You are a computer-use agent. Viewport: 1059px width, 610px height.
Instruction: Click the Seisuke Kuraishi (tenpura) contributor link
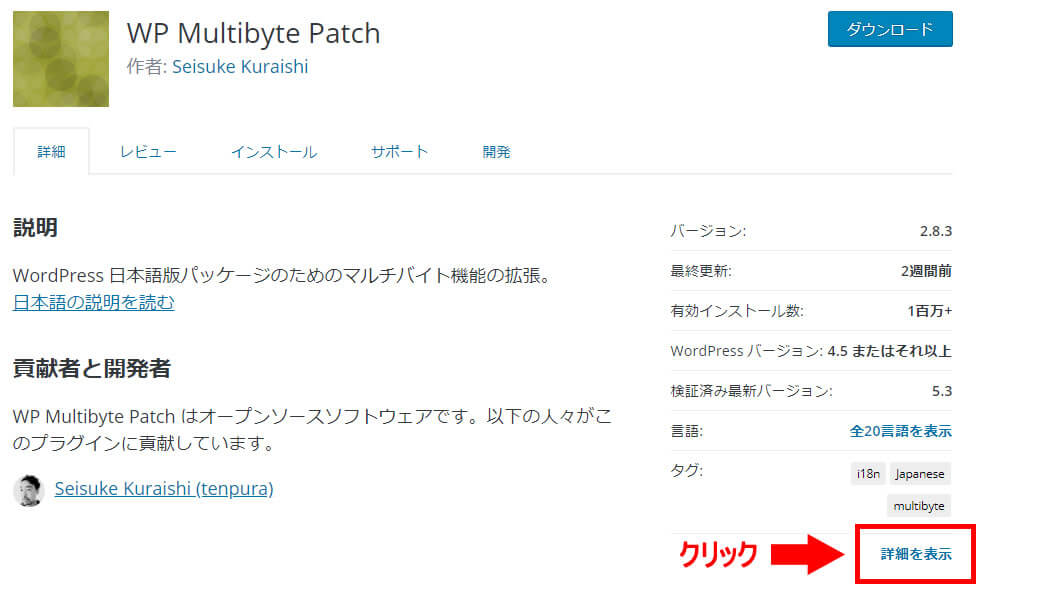coord(164,489)
